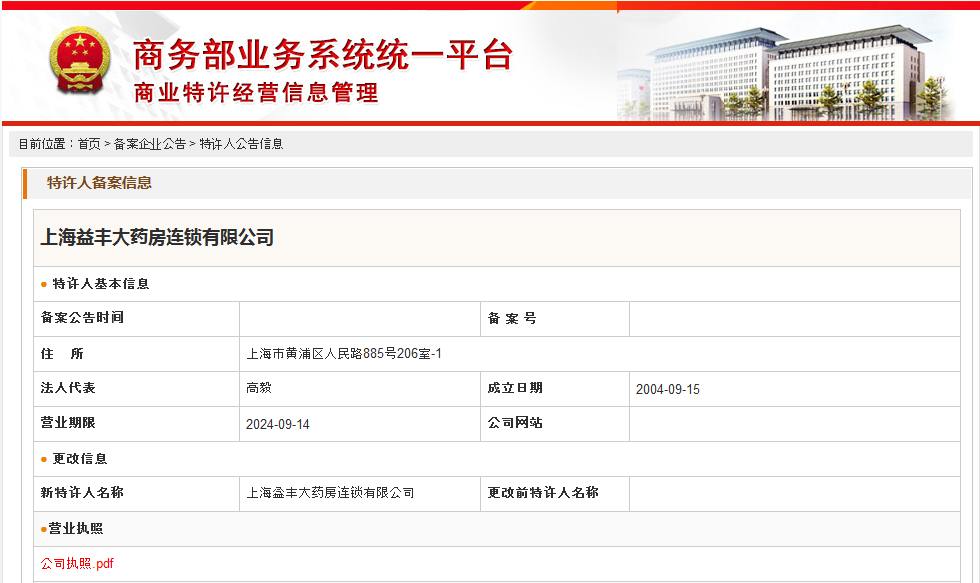Click the 更改信息 section label
The height and width of the screenshot is (583, 980).
coord(79,459)
